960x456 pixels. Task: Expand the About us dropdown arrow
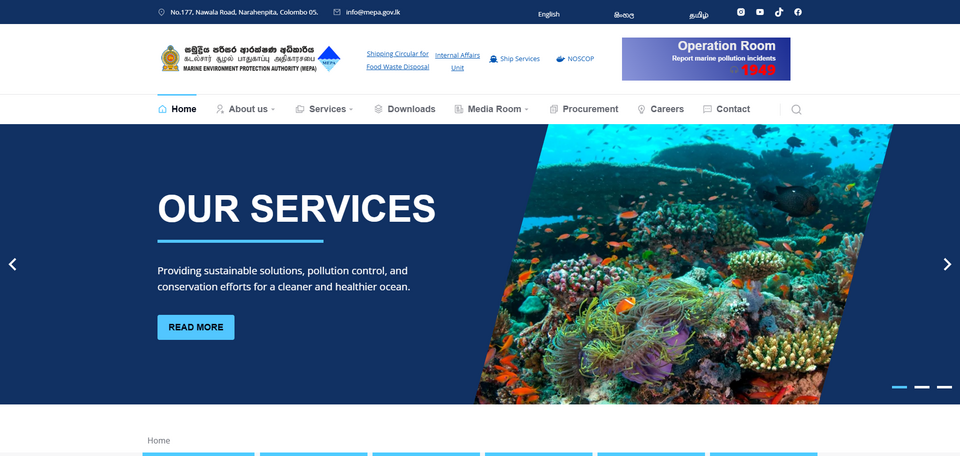tap(273, 110)
